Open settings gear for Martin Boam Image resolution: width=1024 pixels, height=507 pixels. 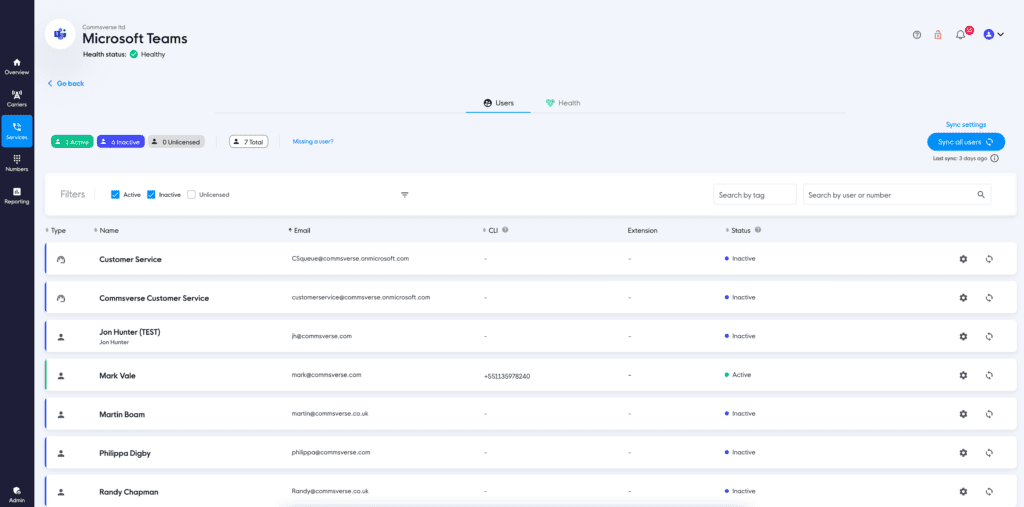click(963, 414)
